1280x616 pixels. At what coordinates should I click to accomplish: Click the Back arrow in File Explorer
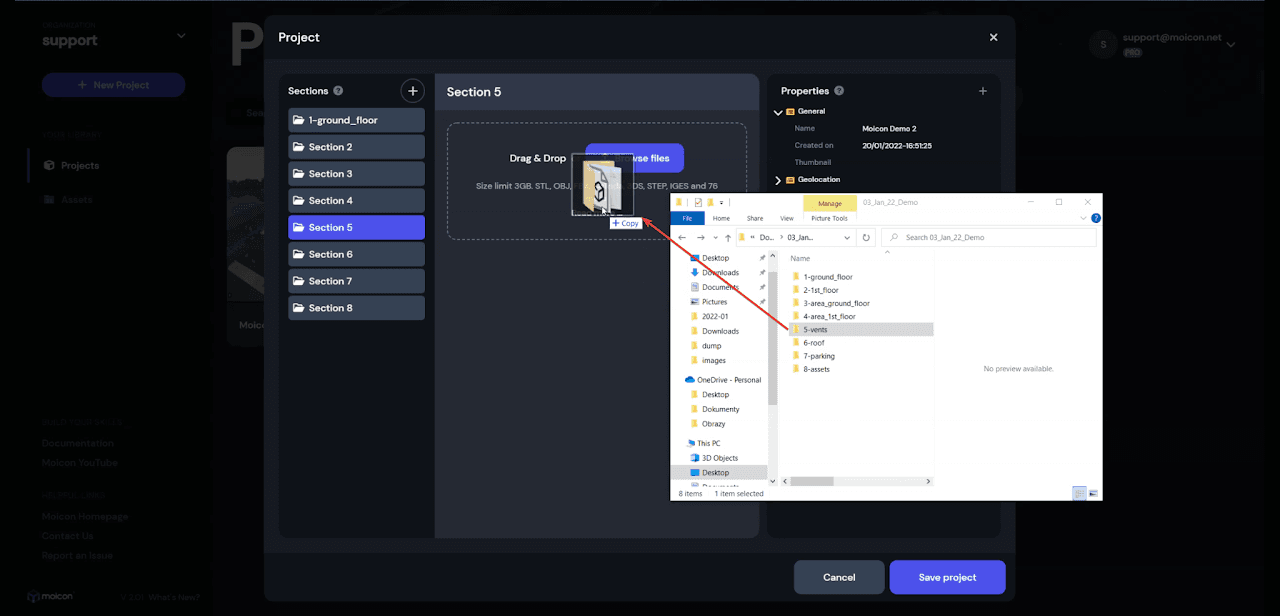(682, 238)
